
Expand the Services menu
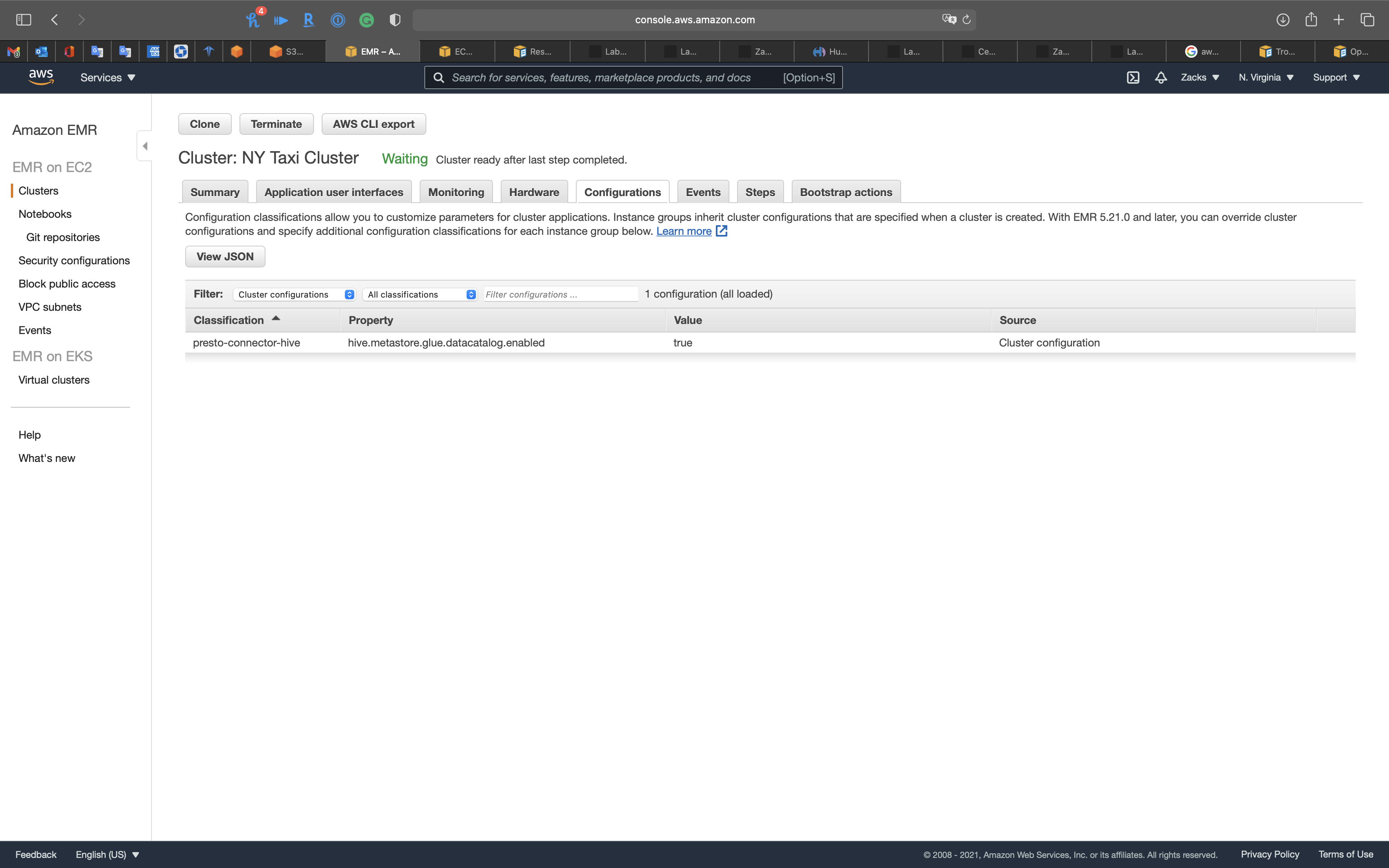tap(107, 77)
